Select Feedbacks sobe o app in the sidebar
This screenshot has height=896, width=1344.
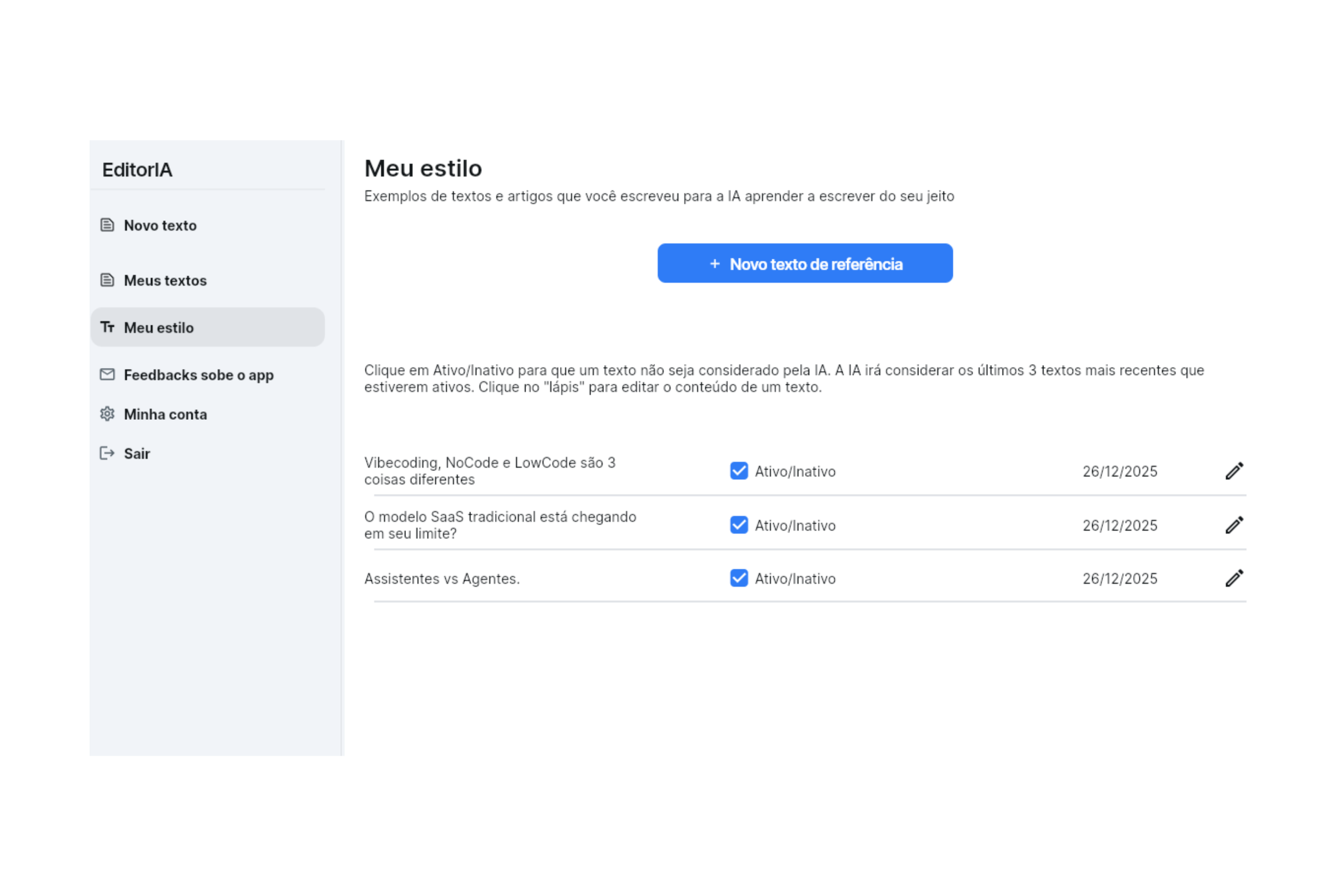[x=198, y=375]
